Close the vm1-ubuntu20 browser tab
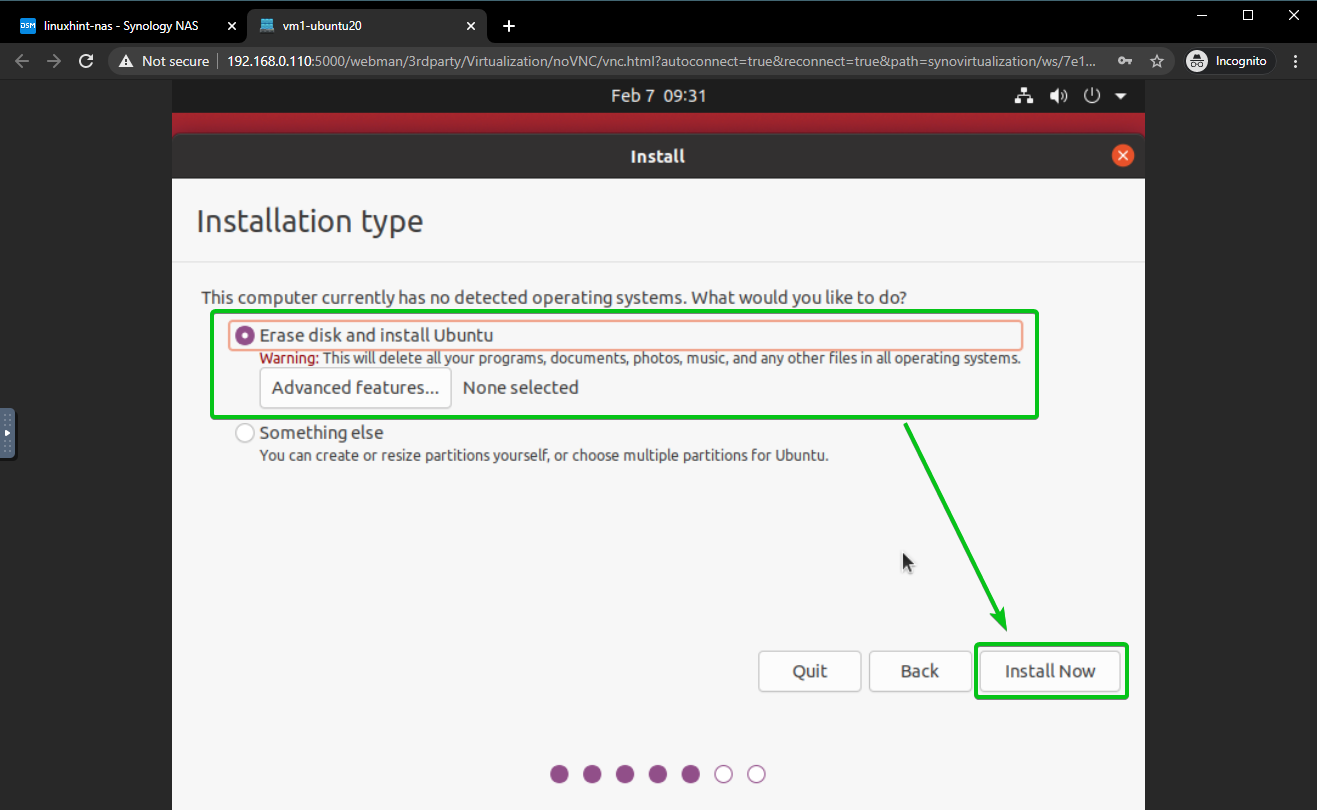The height and width of the screenshot is (810, 1317). [x=471, y=25]
